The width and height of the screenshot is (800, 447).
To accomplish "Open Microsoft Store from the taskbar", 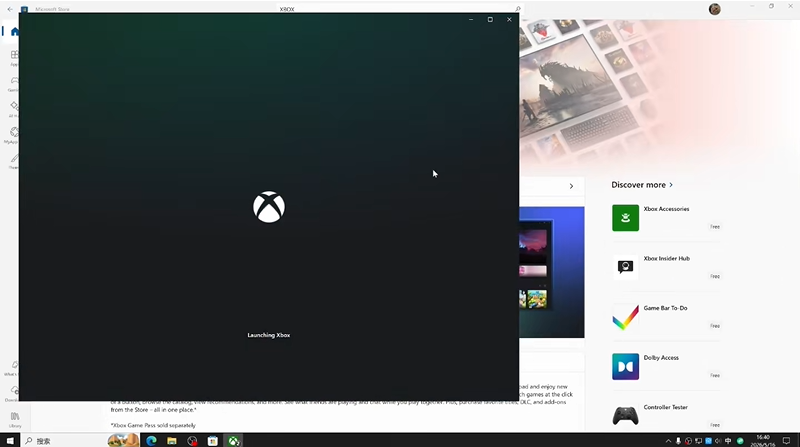I will point(213,440).
